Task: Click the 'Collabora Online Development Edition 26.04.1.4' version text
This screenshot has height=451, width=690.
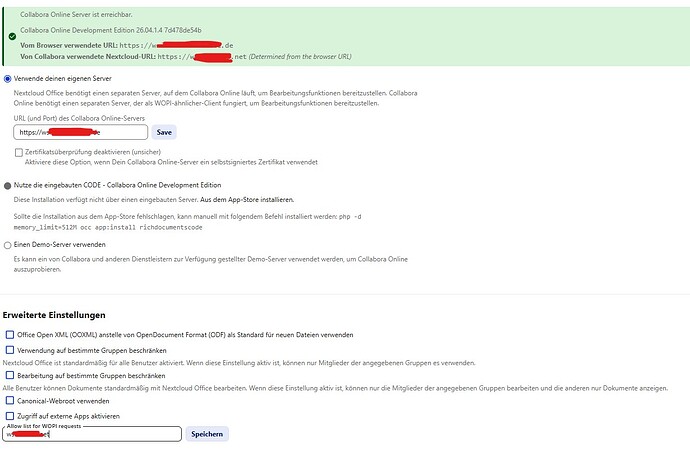Action: [x=111, y=30]
